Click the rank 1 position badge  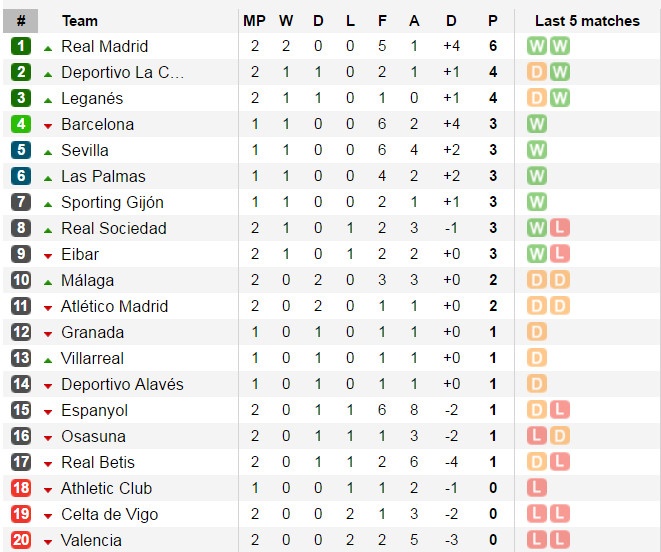(21, 46)
